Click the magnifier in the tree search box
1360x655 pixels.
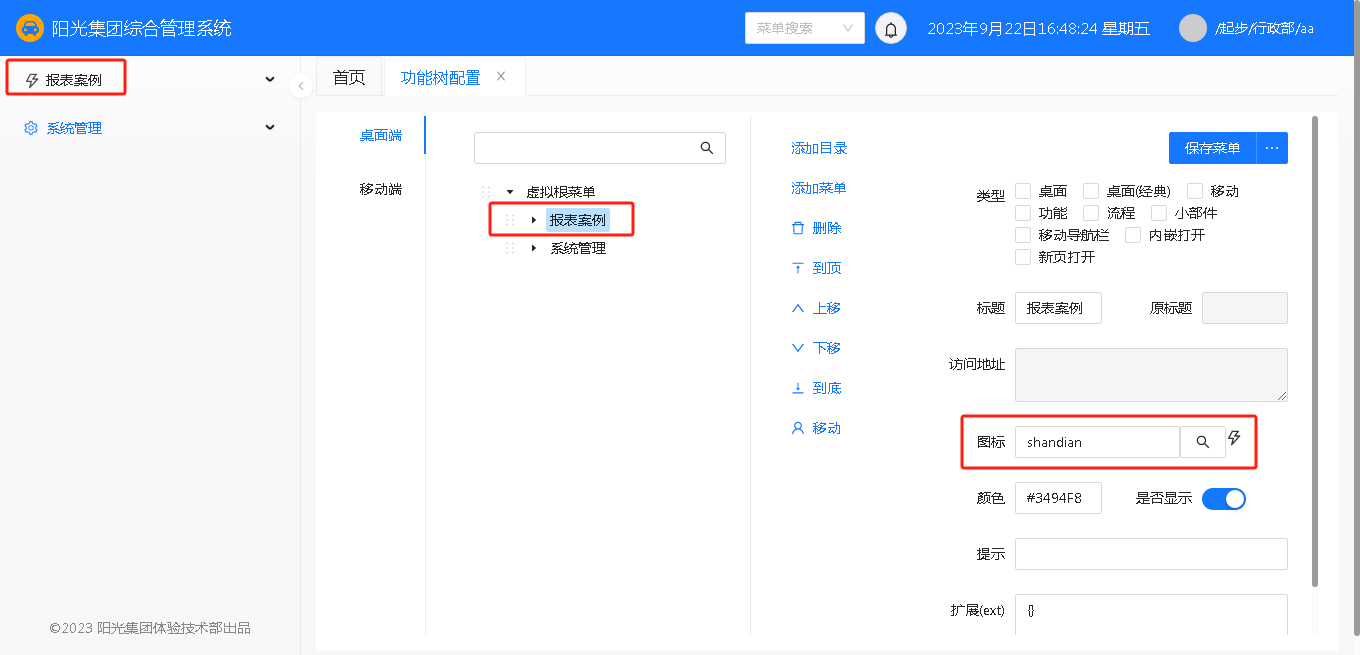707,148
